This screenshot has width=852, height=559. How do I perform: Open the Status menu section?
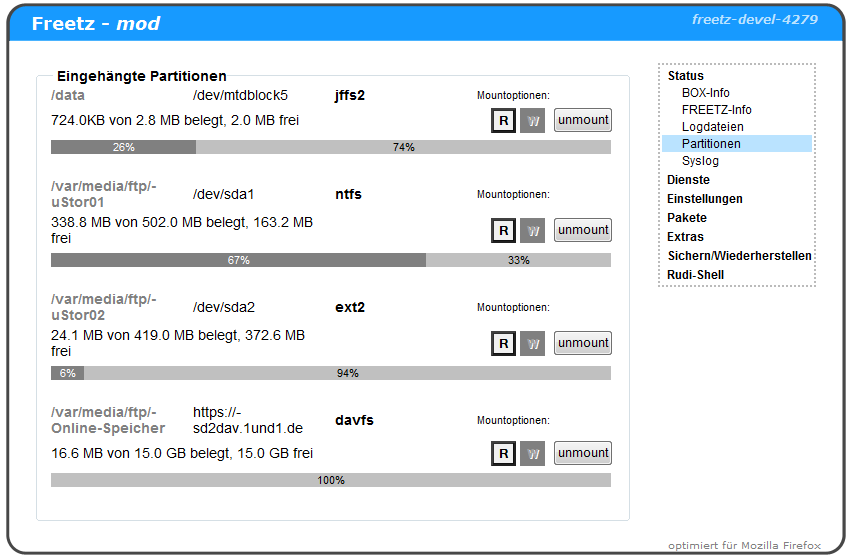[x=685, y=76]
